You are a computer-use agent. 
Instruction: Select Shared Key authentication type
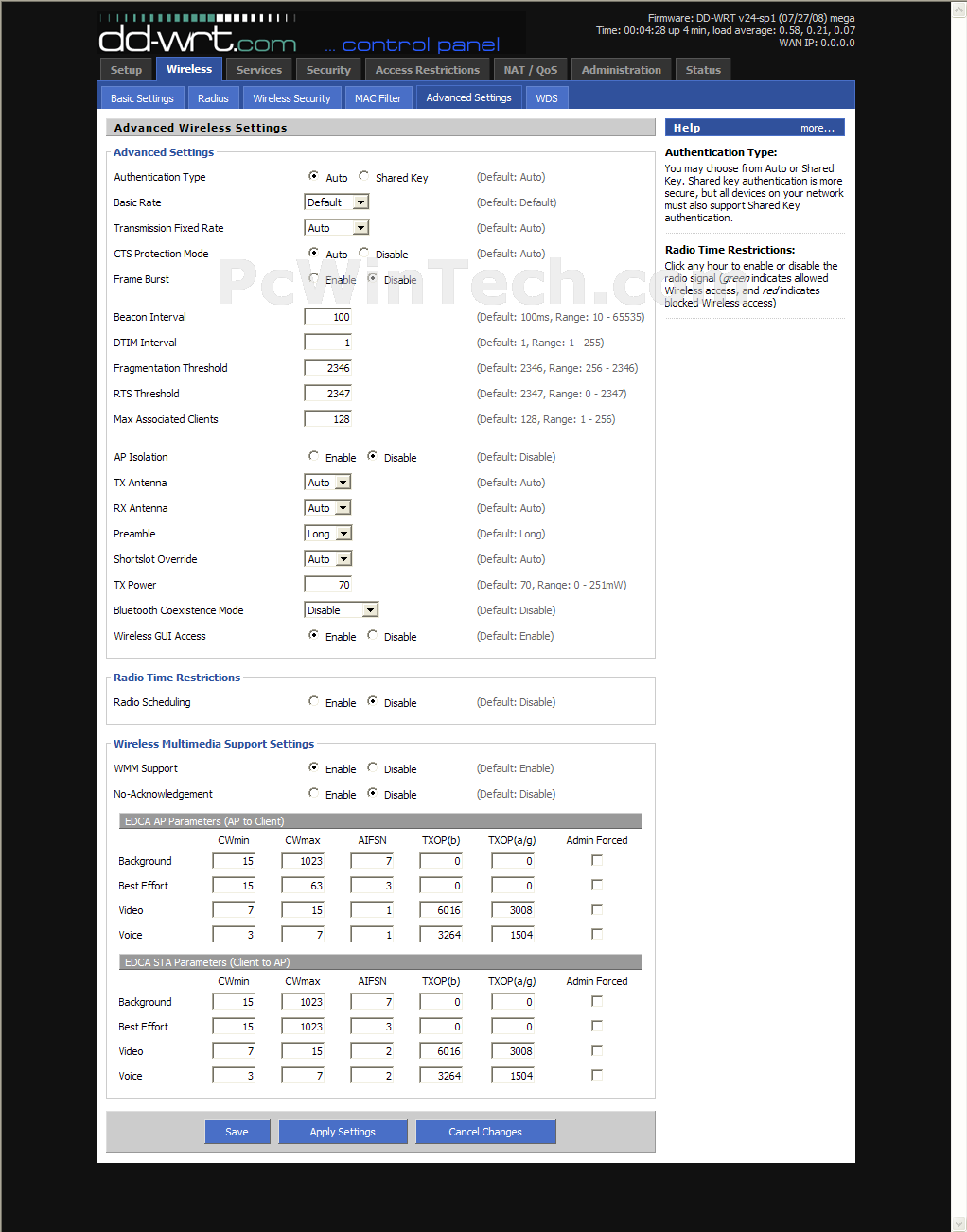pos(364,176)
